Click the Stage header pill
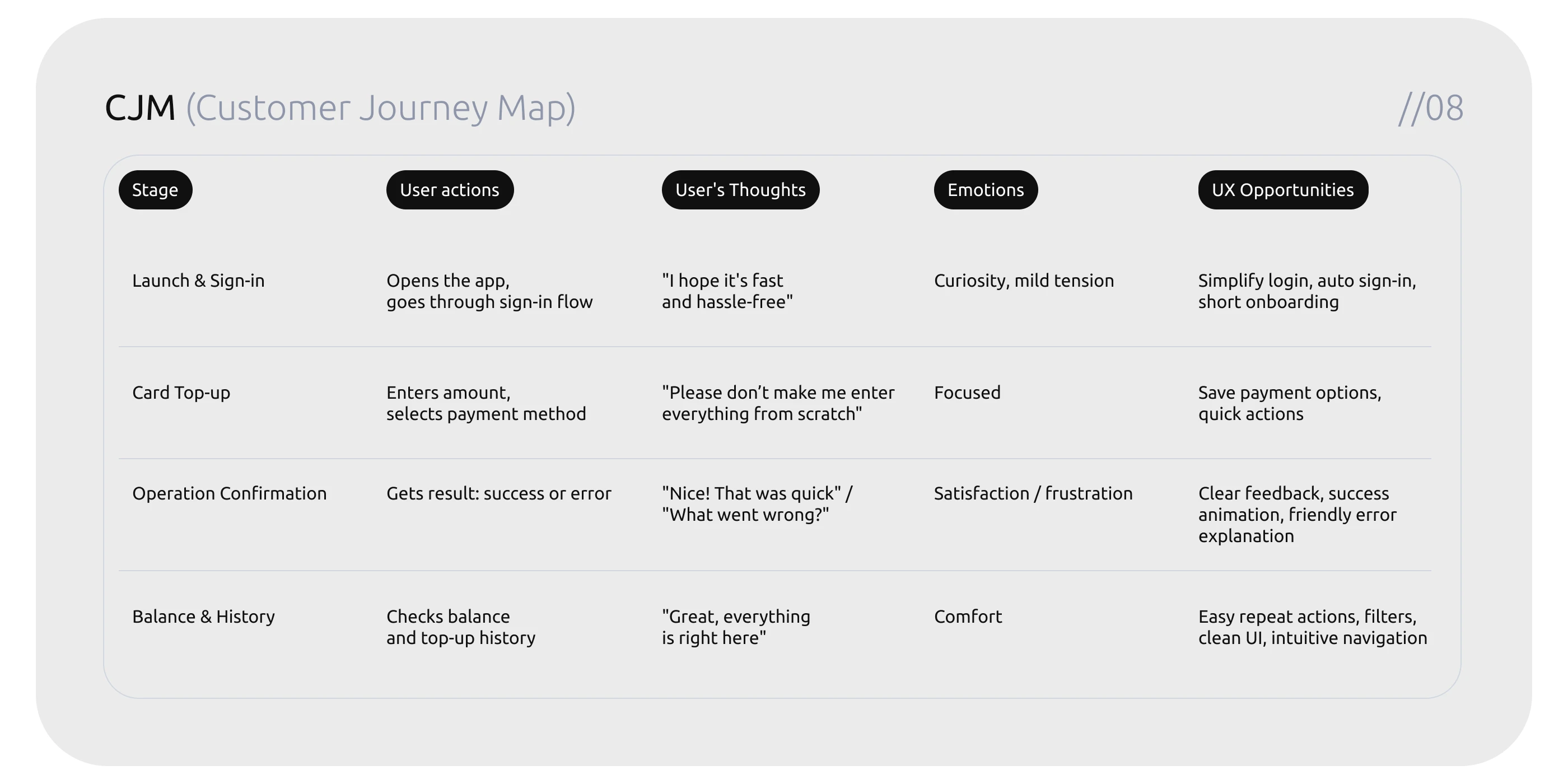 point(155,190)
